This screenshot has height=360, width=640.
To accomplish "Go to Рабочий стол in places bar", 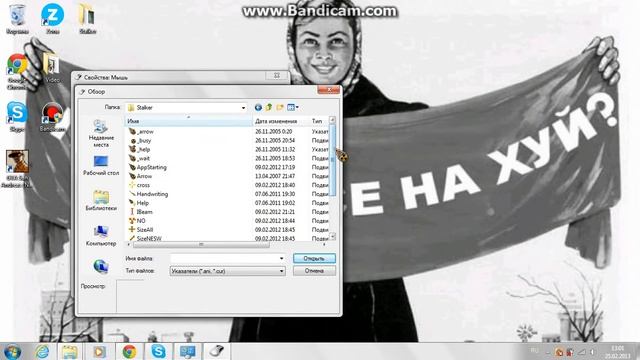I will (101, 165).
